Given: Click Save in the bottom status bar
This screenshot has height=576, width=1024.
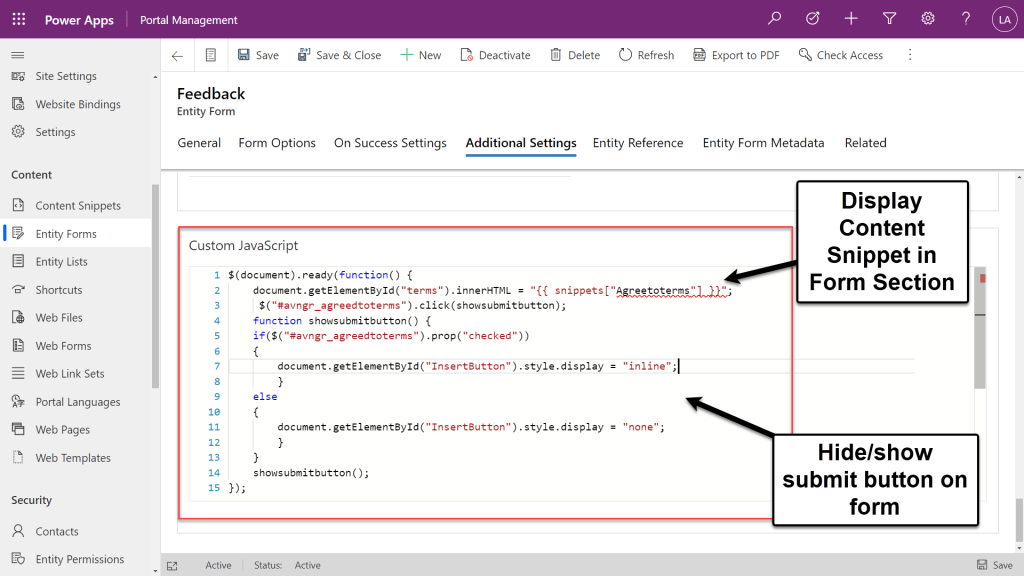Looking at the screenshot, I should coord(994,565).
